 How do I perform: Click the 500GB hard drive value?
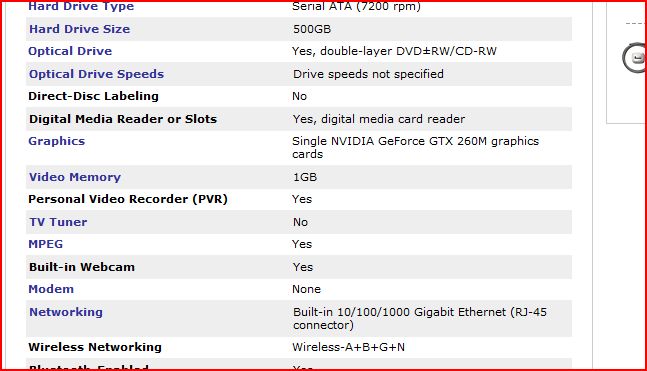(x=312, y=29)
